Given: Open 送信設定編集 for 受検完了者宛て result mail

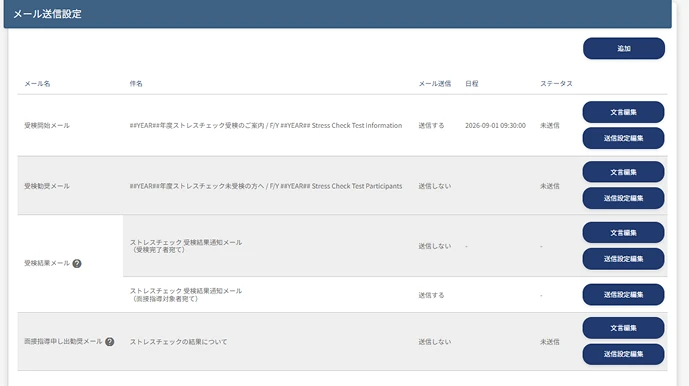Looking at the screenshot, I should [623, 259].
